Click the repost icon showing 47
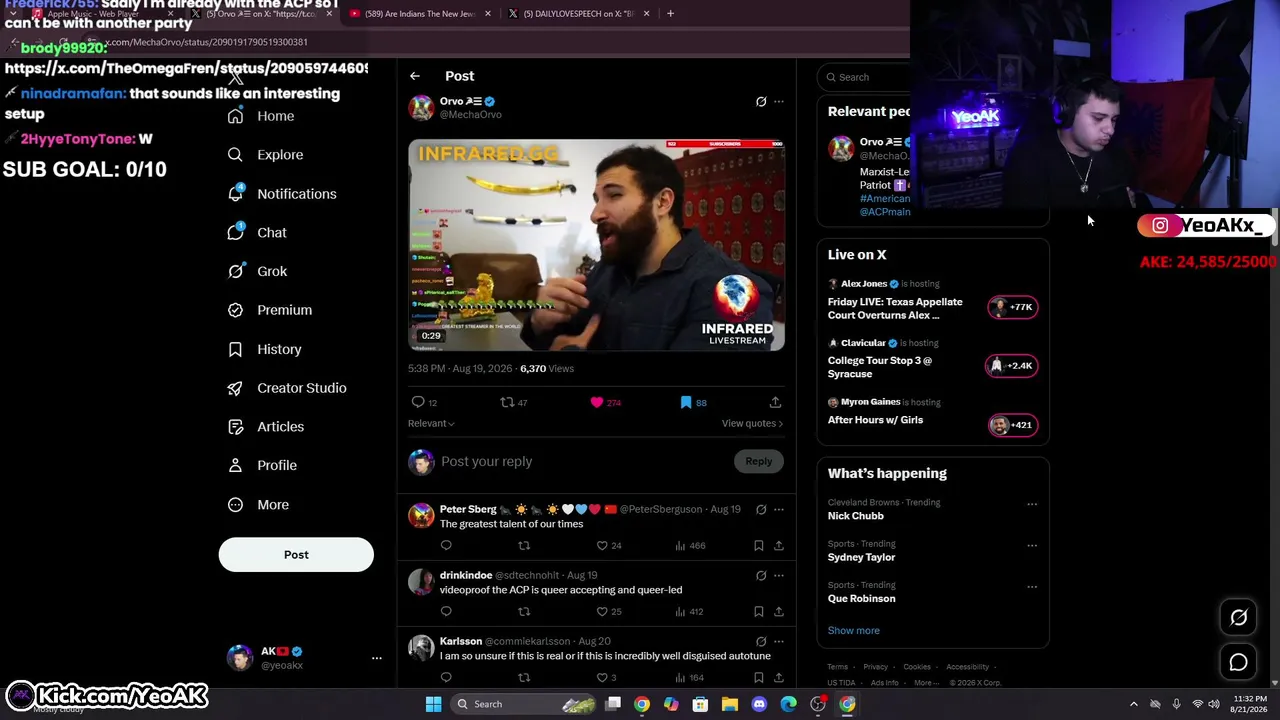This screenshot has width=1280, height=720. (x=507, y=402)
